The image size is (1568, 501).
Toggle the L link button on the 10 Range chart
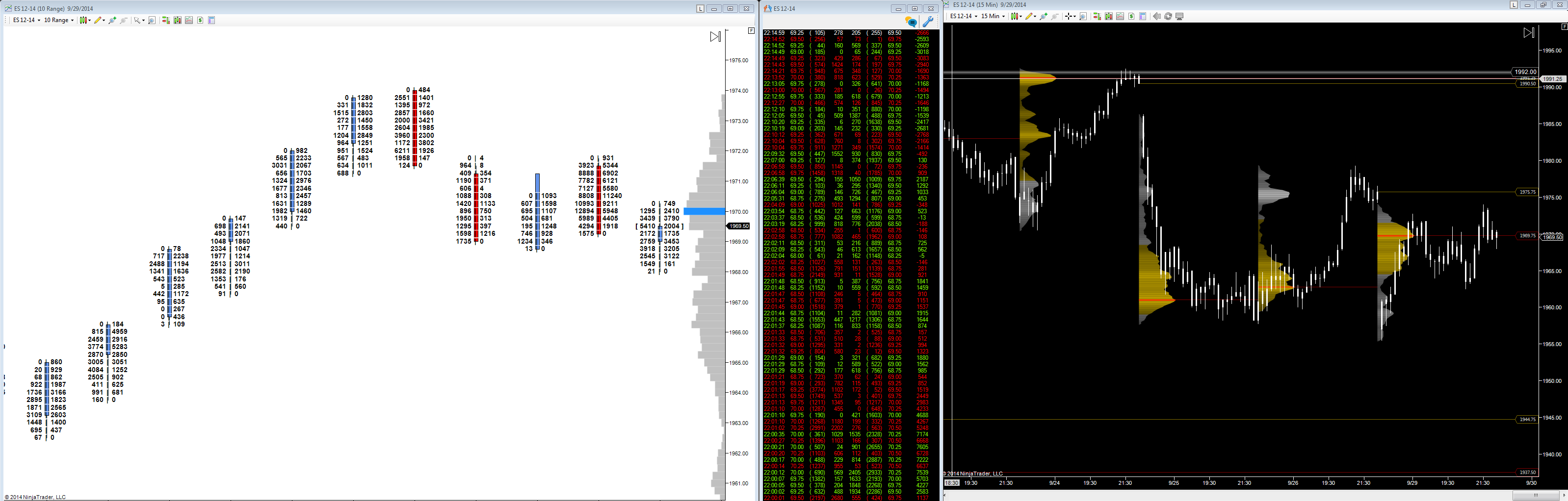tap(701, 8)
